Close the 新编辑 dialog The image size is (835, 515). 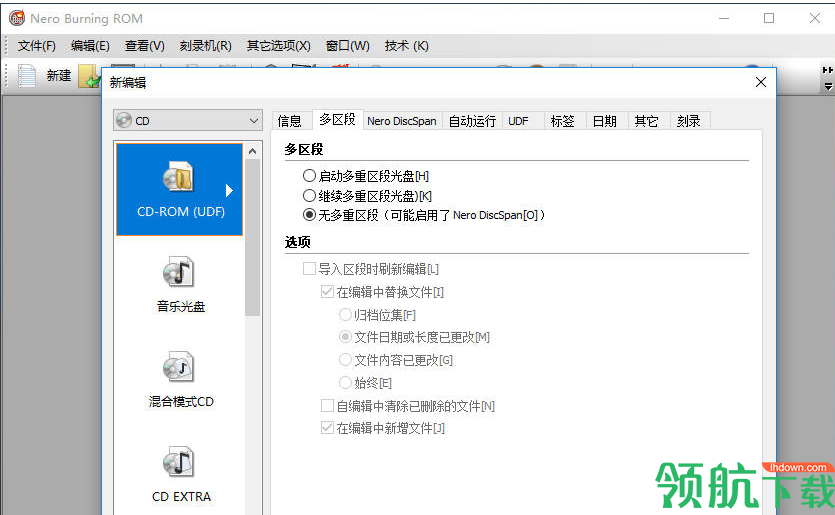[761, 82]
